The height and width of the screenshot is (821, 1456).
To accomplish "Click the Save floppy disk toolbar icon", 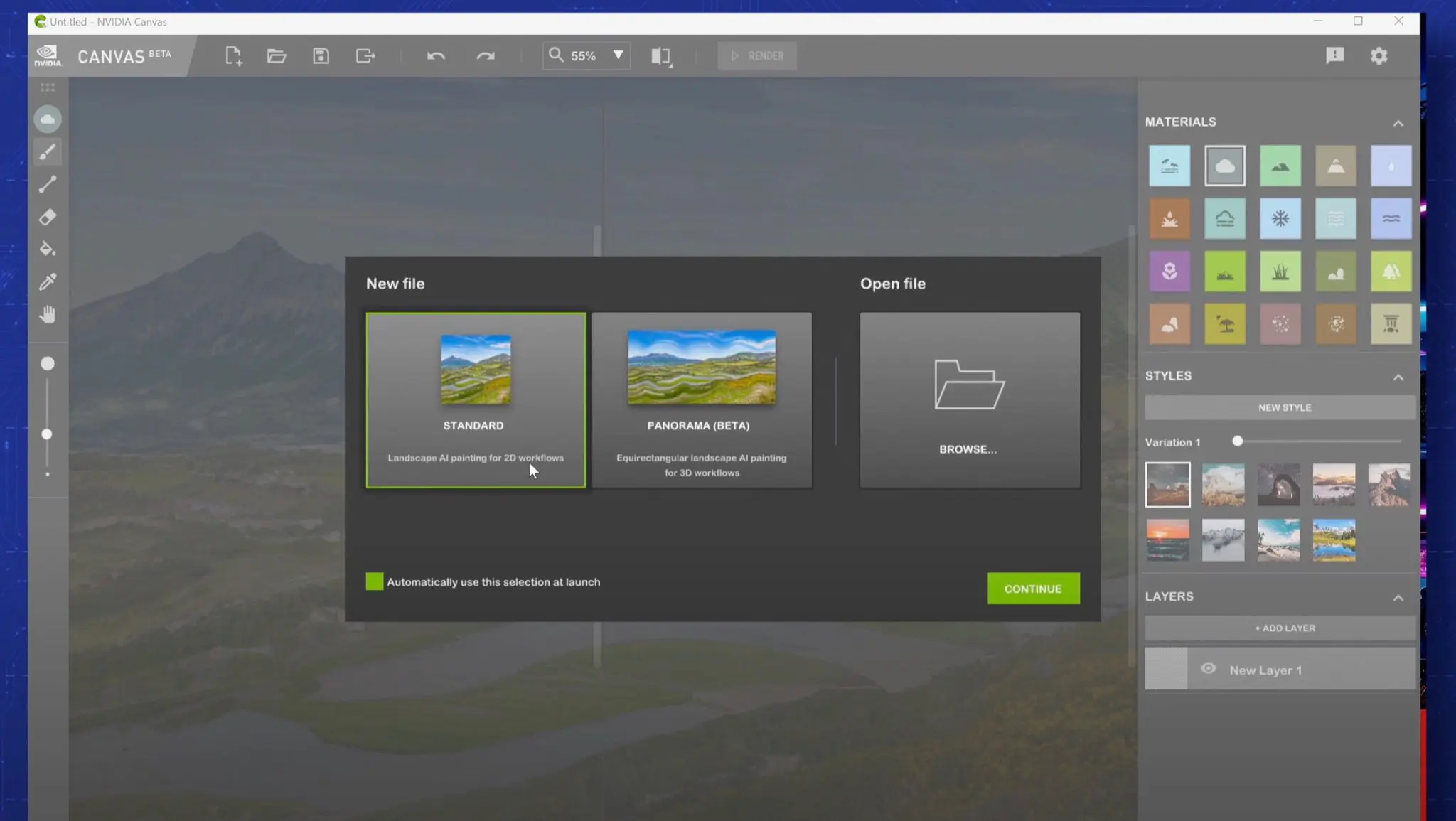I will pos(321,55).
